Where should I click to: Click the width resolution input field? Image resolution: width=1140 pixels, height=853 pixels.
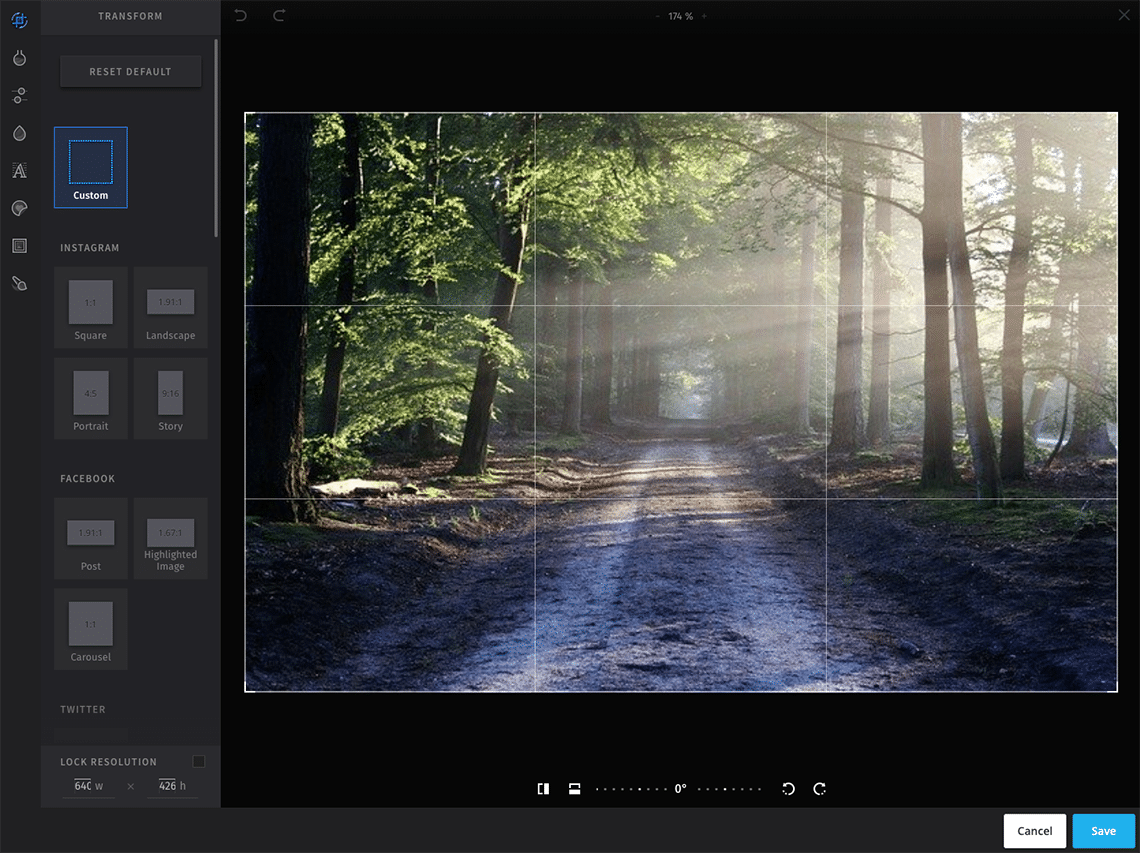83,786
